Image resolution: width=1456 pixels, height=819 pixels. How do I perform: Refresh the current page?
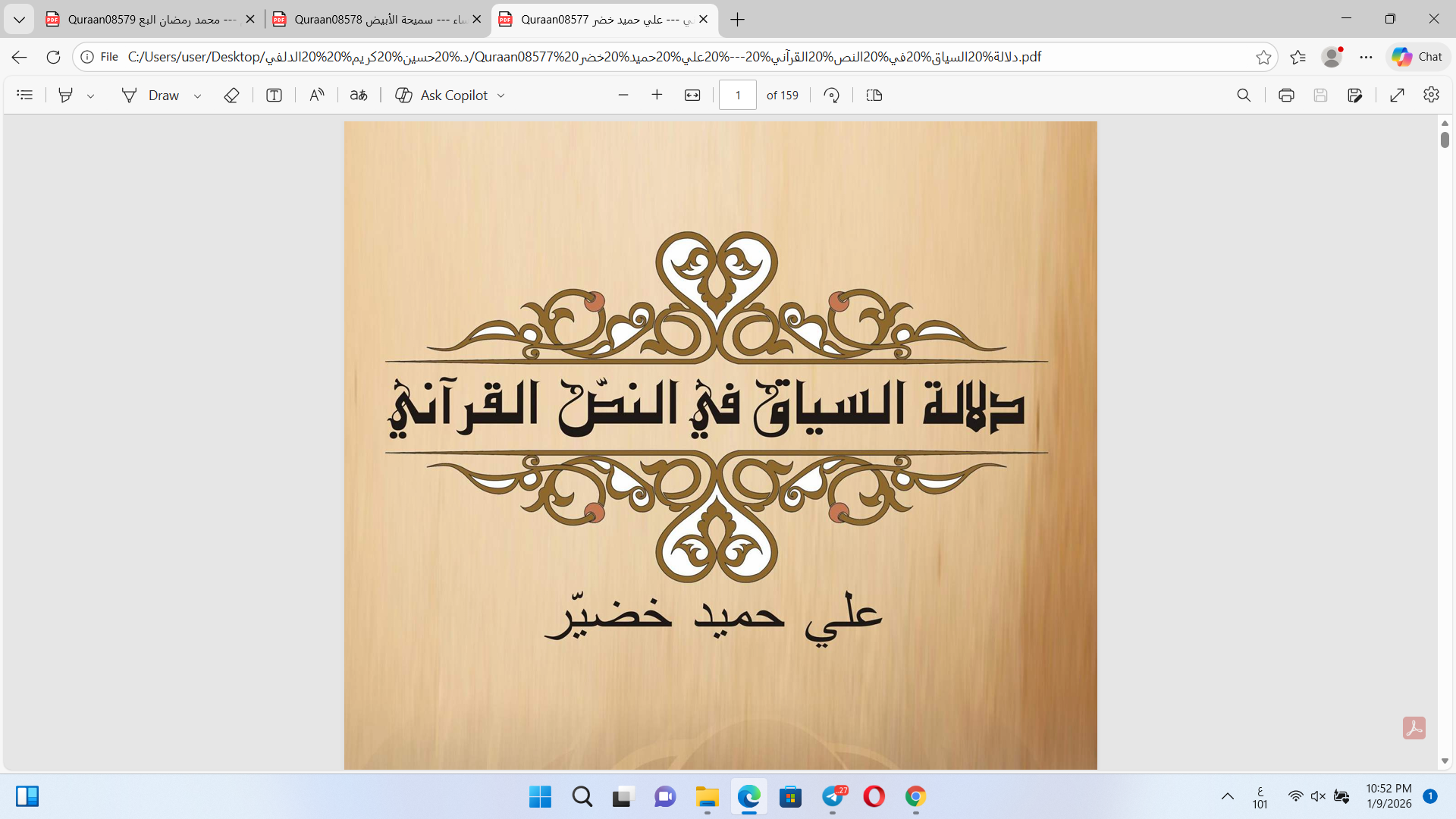(53, 57)
